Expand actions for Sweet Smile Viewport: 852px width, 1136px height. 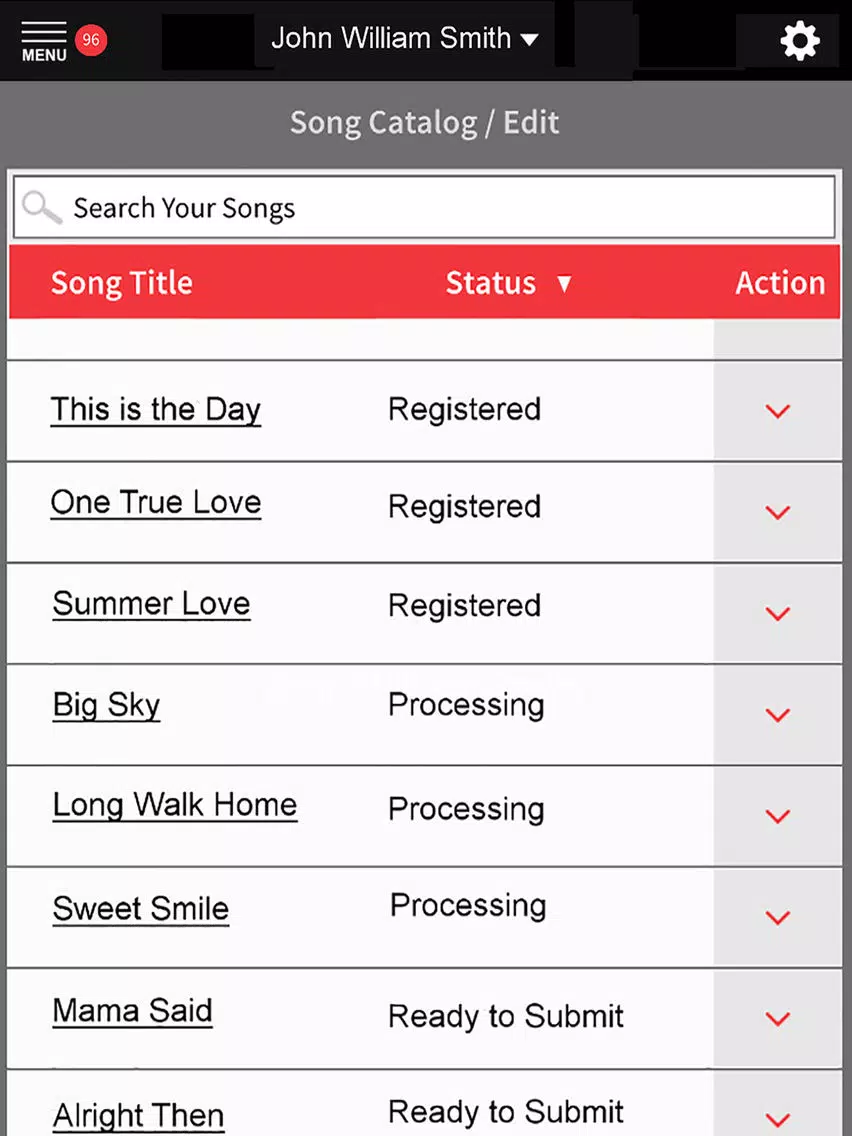click(x=777, y=918)
